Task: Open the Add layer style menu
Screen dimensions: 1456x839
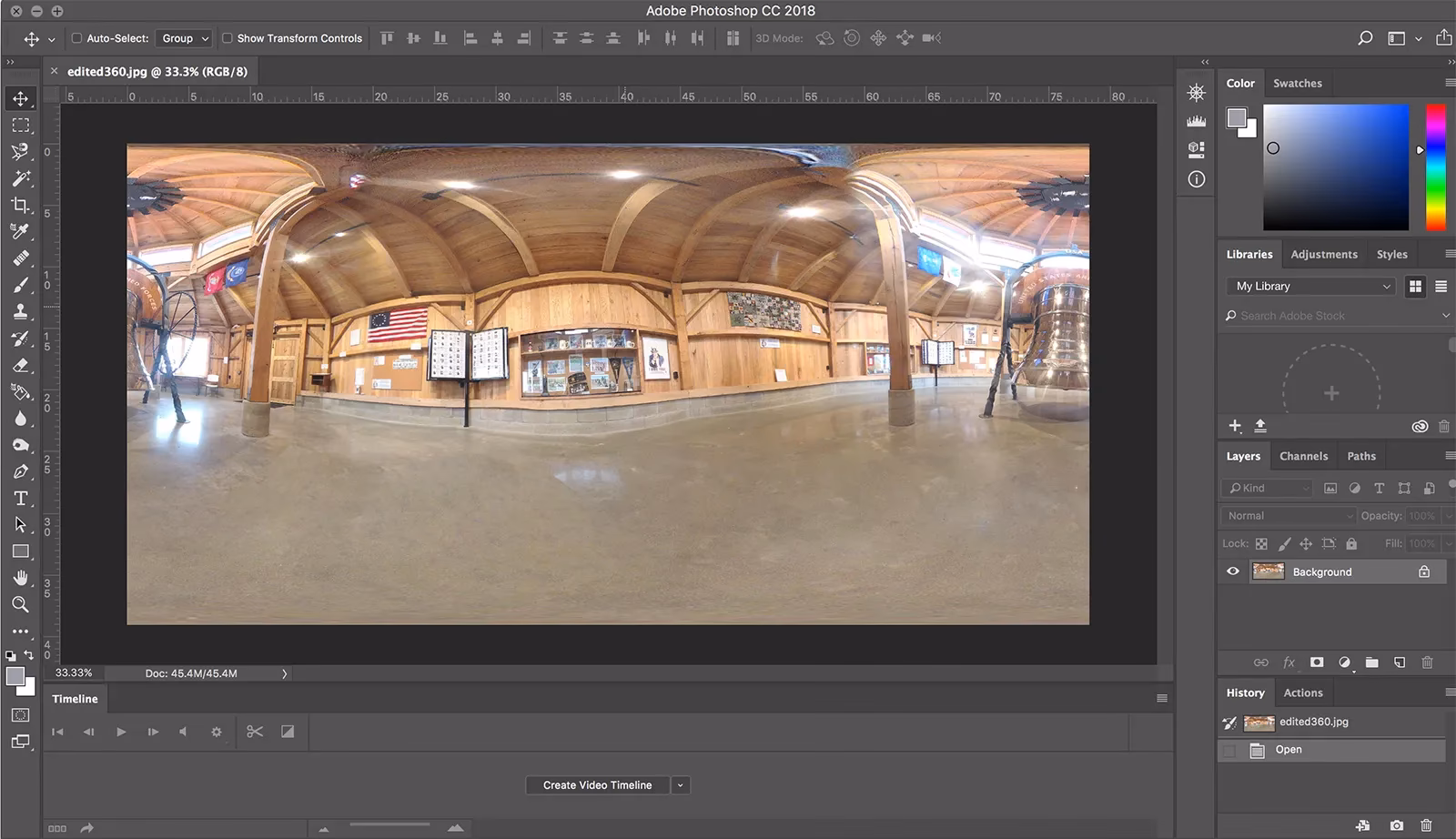Action: click(x=1289, y=662)
